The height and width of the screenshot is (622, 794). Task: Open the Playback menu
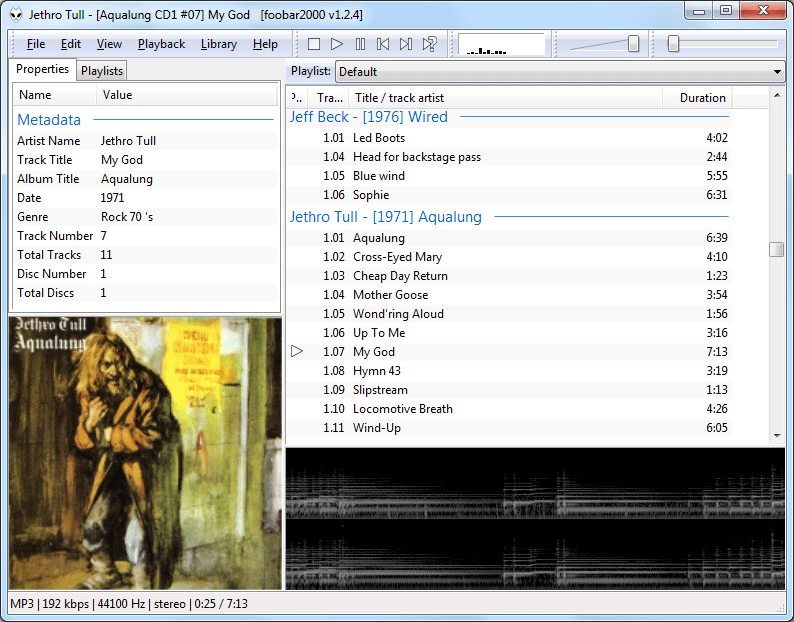point(161,44)
